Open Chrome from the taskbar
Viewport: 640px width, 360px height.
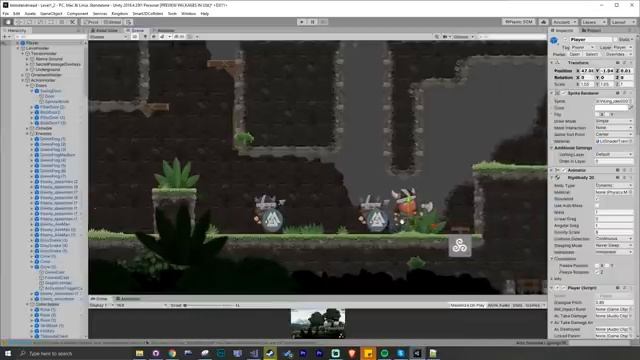[x=172, y=353]
